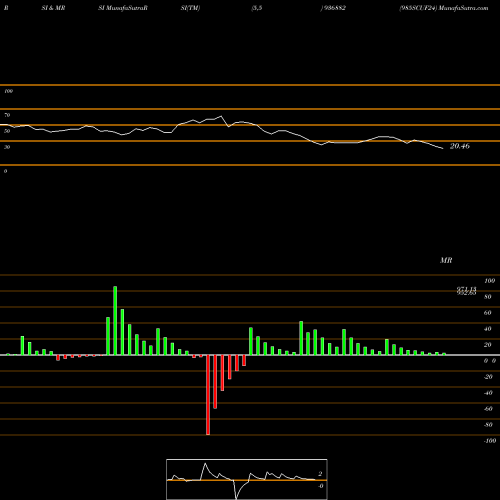
Task: Click the '(5,5' parameter text
Action: pyautogui.click(x=257, y=8)
